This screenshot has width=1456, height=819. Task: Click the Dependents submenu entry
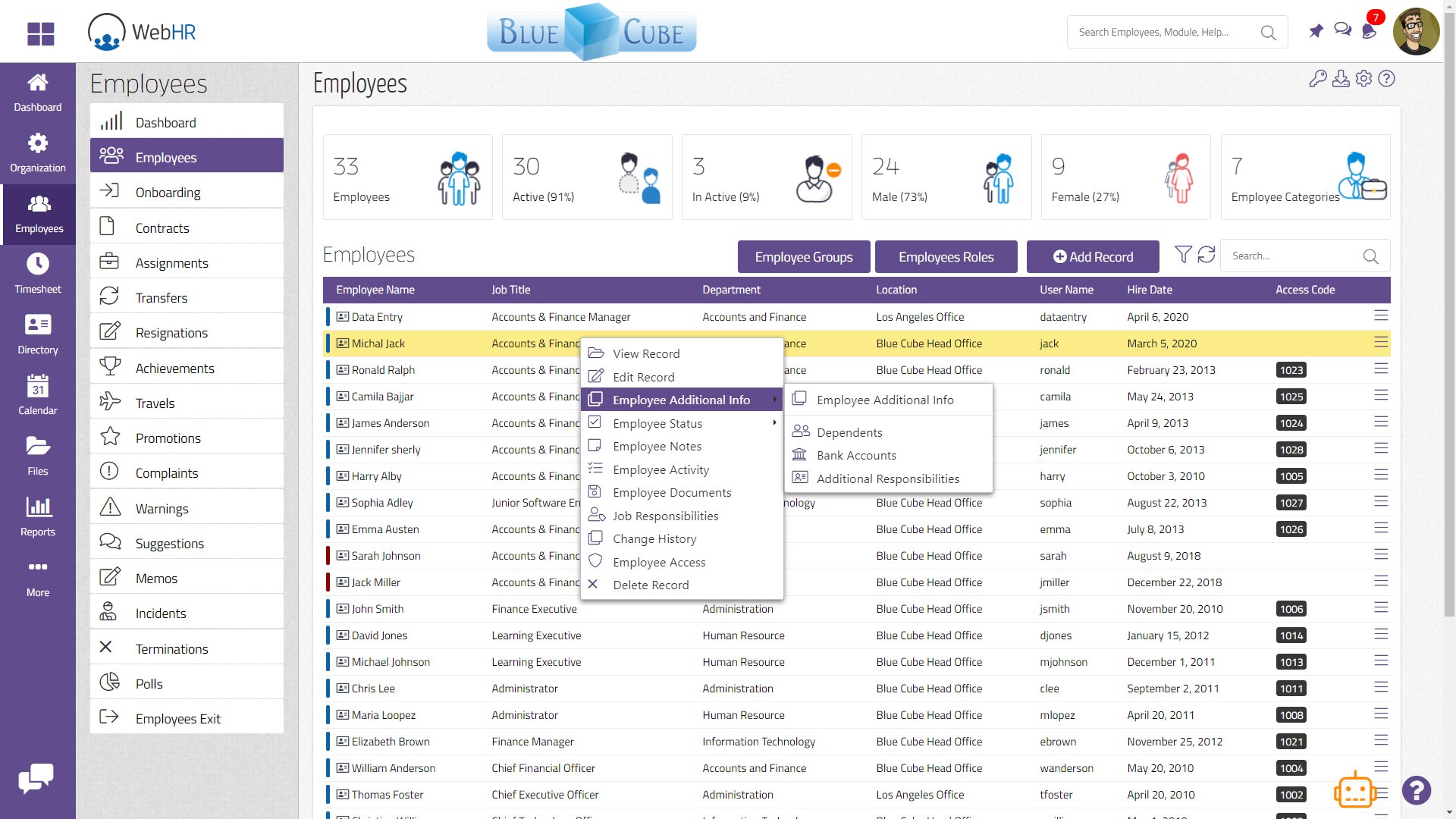pyautogui.click(x=849, y=432)
